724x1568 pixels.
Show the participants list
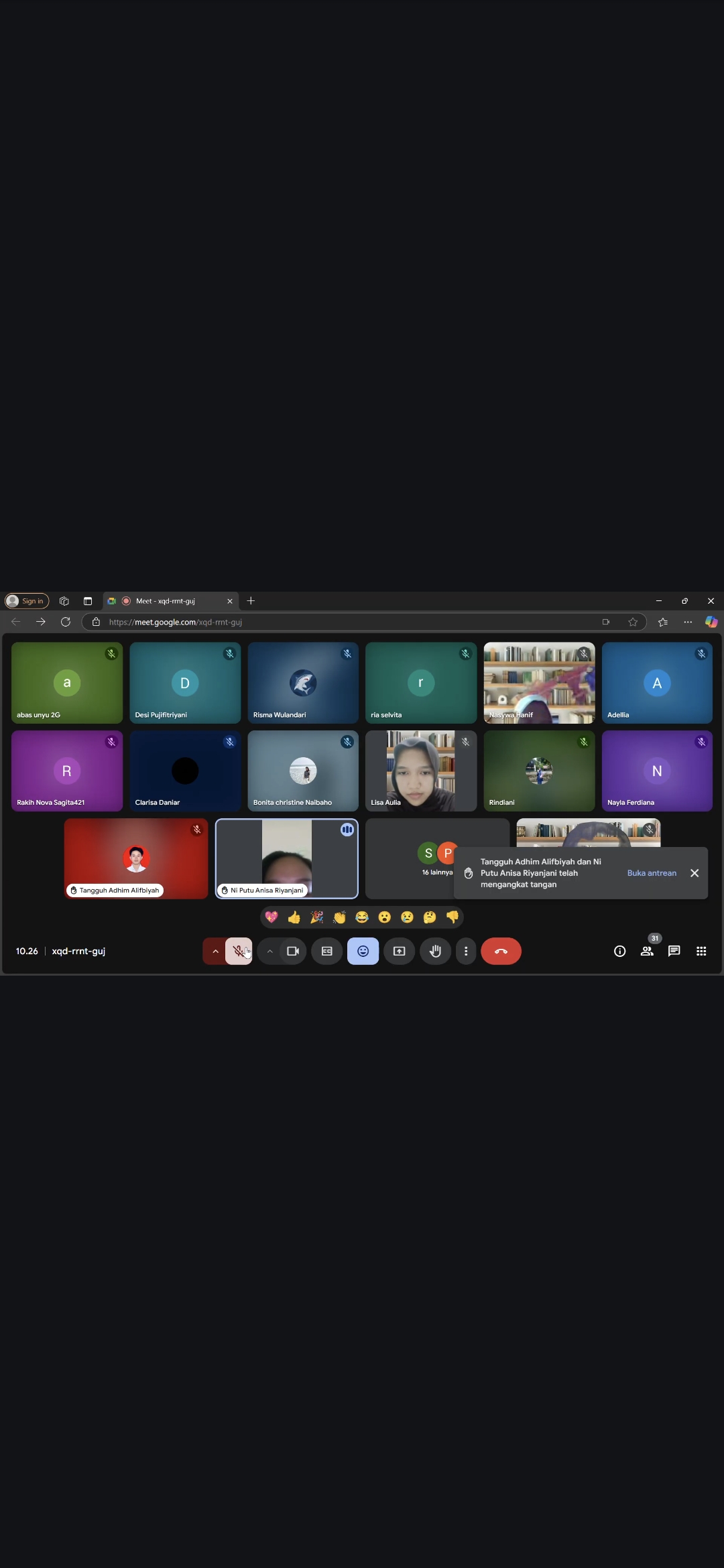tap(647, 951)
